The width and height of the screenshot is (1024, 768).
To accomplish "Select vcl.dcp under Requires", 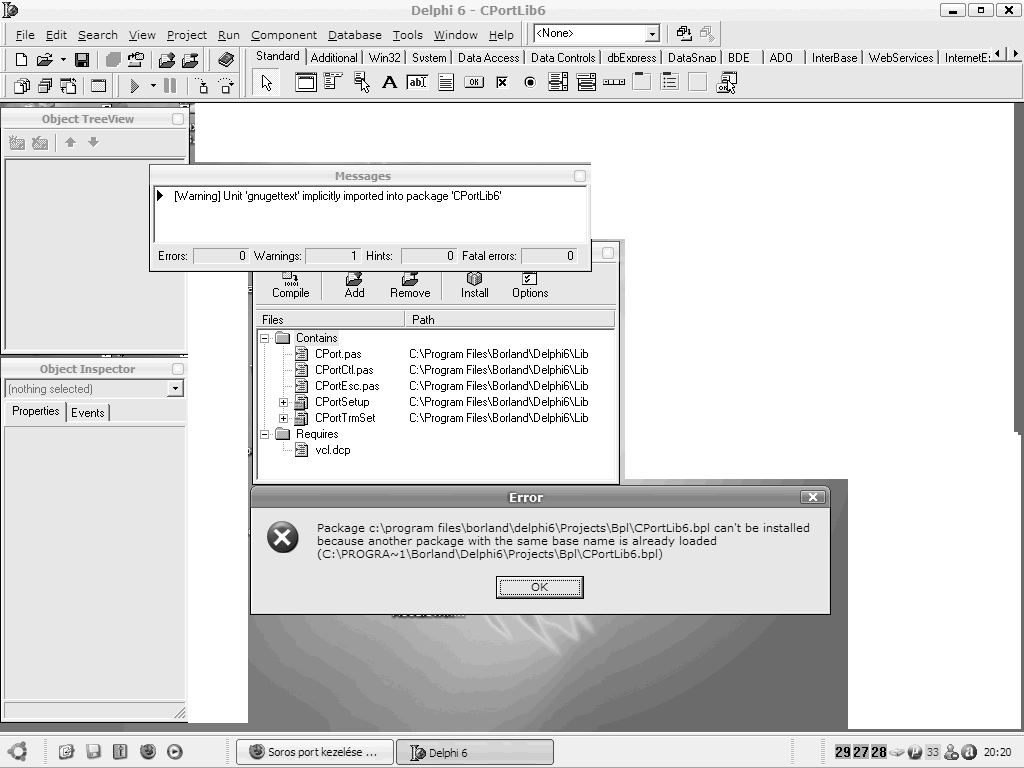I will click(332, 450).
